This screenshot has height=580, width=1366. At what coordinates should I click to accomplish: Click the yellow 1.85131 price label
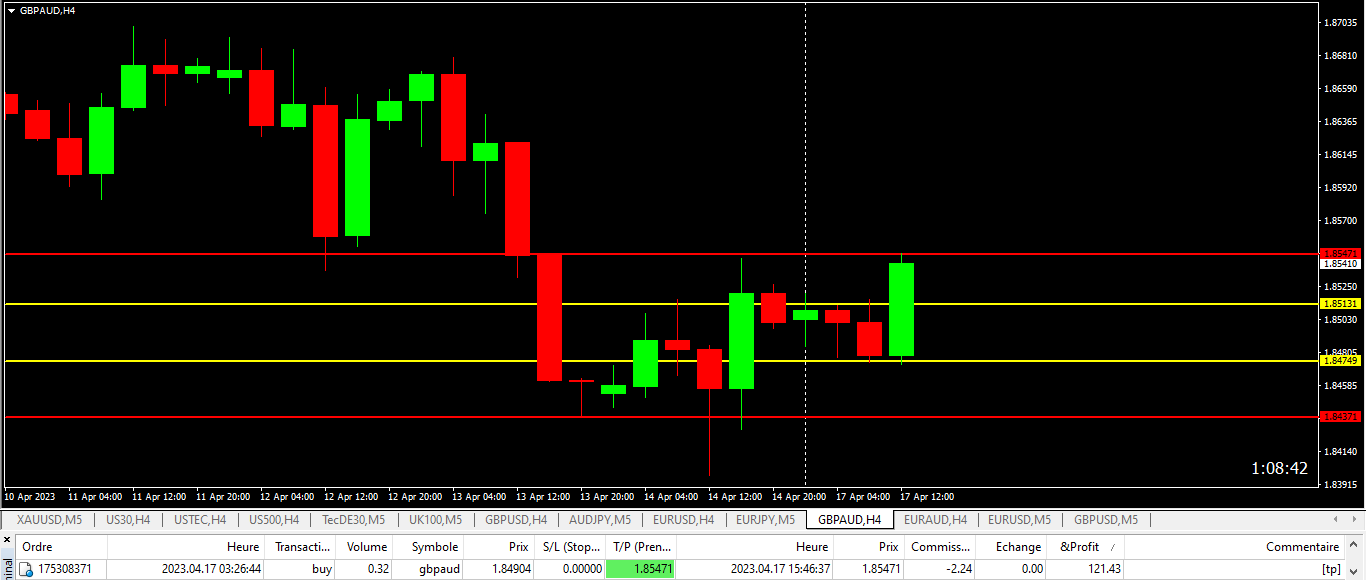[1340, 303]
